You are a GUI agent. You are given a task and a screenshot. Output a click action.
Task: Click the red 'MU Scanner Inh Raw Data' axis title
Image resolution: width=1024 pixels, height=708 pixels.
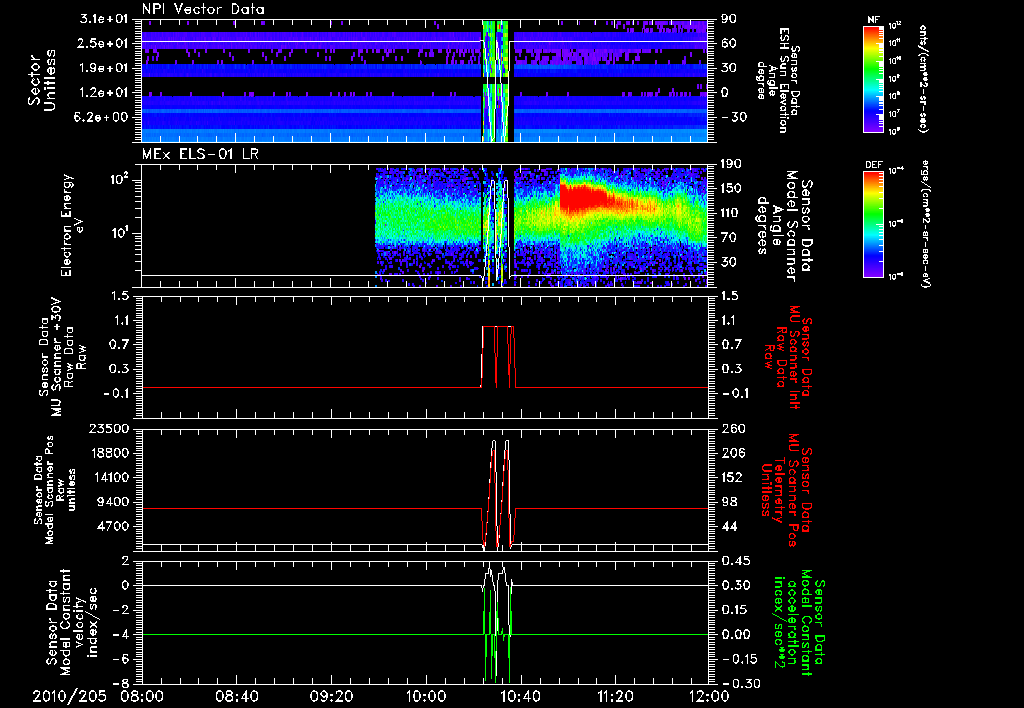(x=787, y=355)
